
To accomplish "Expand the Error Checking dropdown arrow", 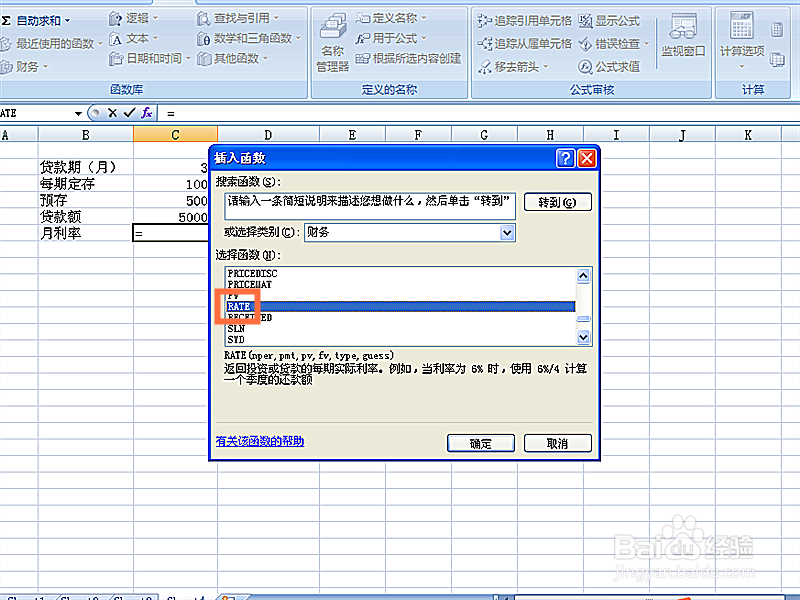I will pyautogui.click(x=646, y=44).
